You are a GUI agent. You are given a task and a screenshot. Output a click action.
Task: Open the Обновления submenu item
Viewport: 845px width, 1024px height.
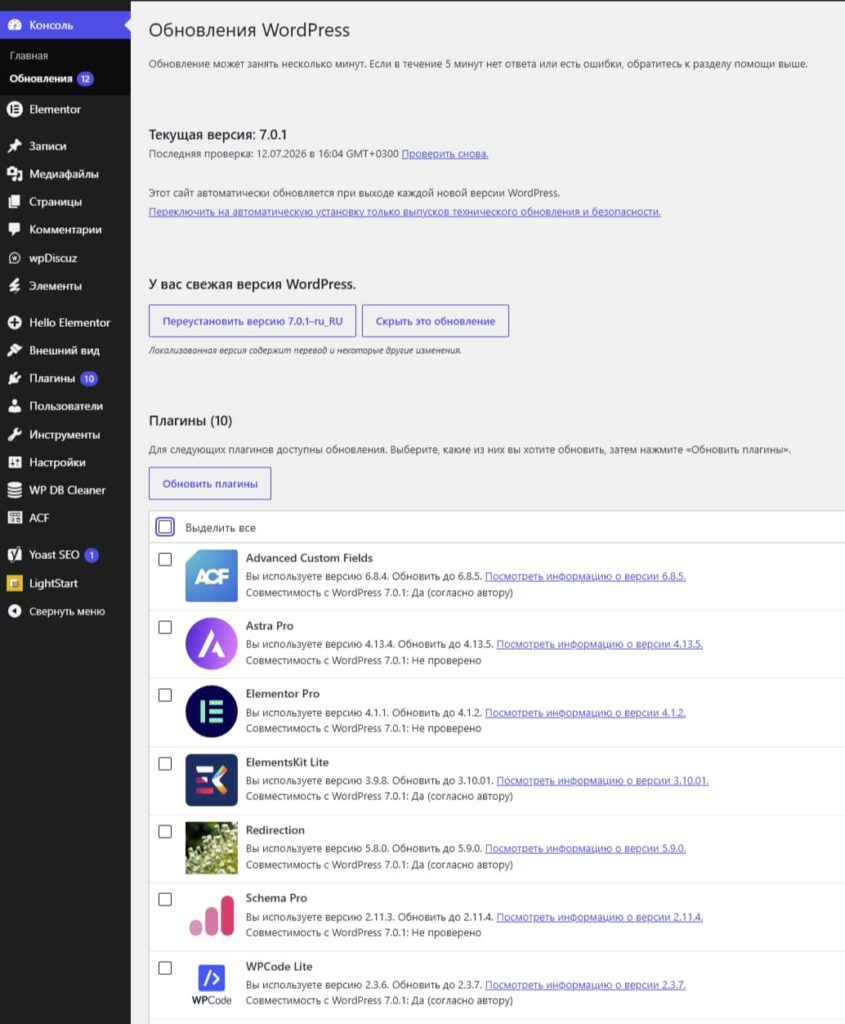40,78
